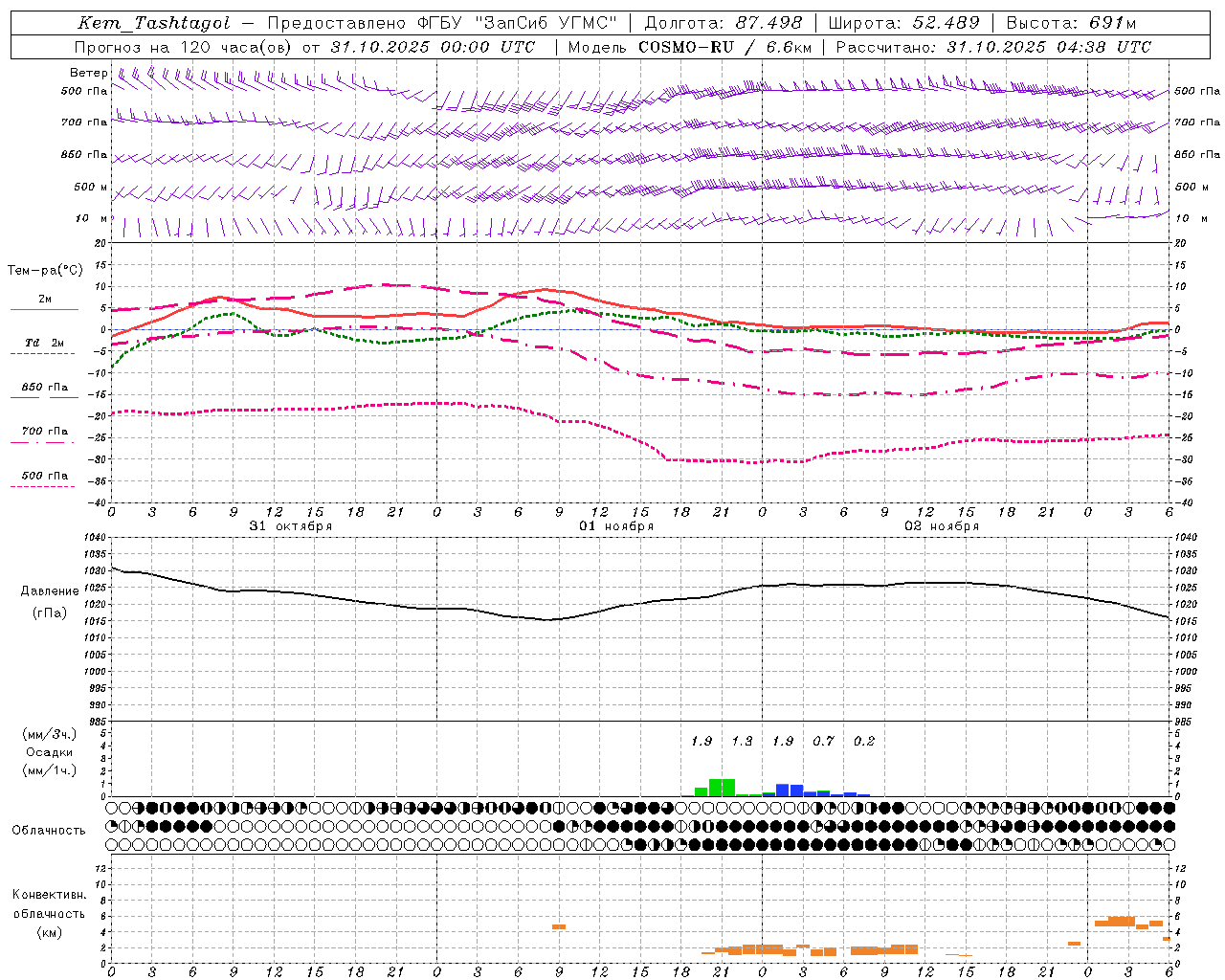Click the '(мм/3ч.)' unit label
1225x980 pixels.
(x=49, y=734)
